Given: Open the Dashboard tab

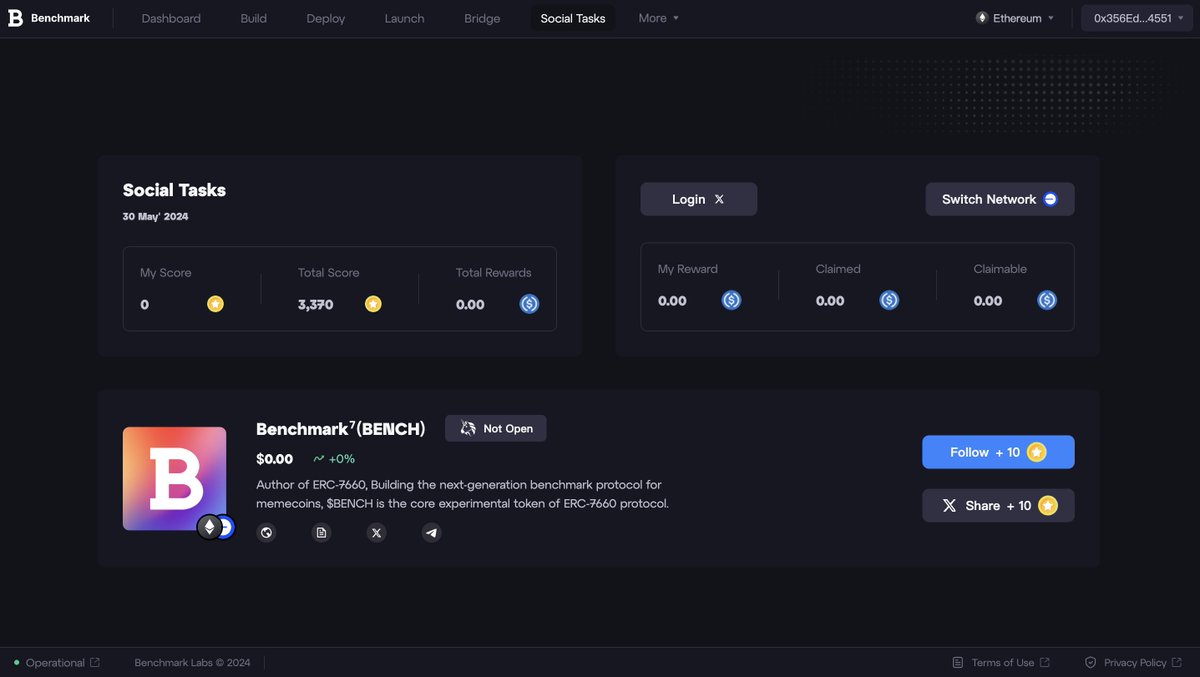Looking at the screenshot, I should coord(171,18).
